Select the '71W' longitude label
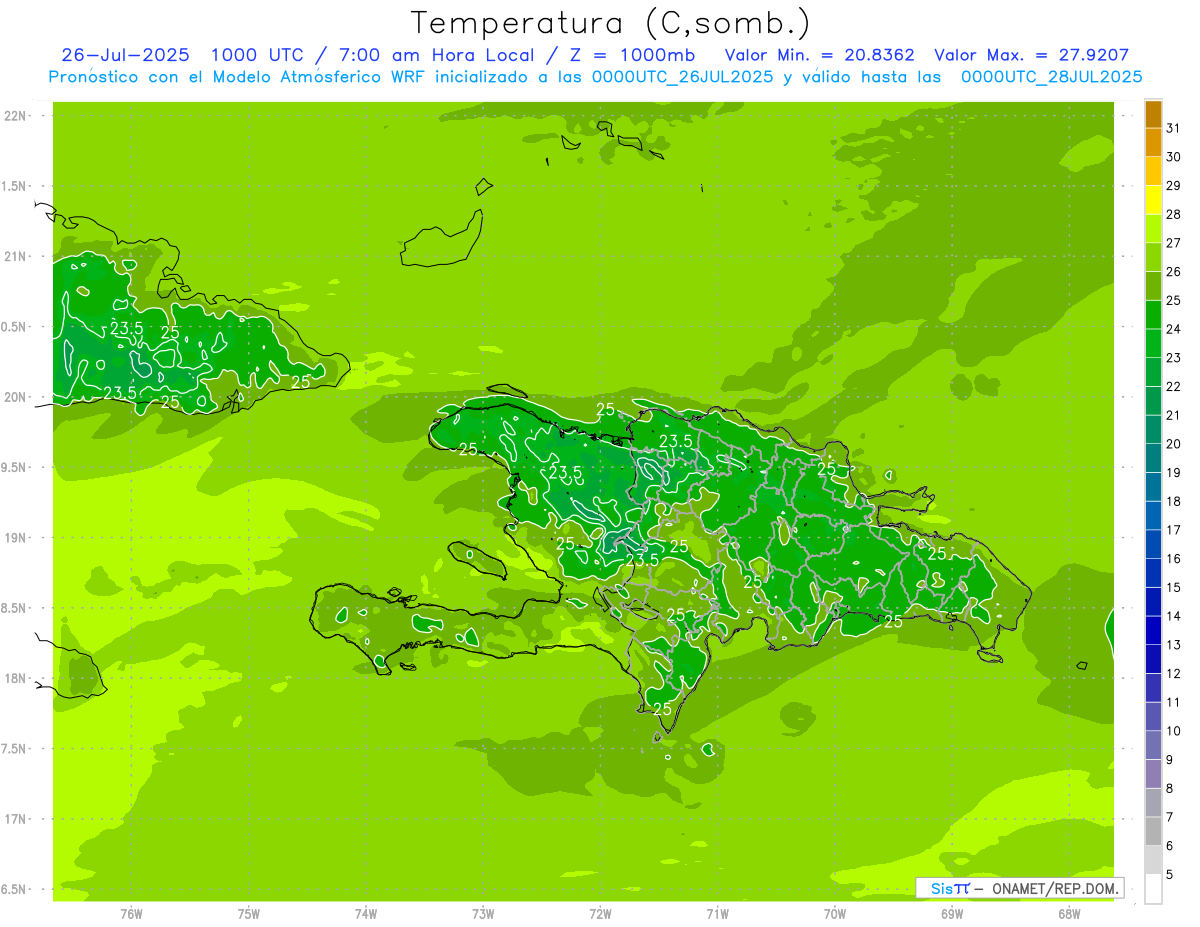This screenshot has height=927, width=1200. [x=717, y=913]
